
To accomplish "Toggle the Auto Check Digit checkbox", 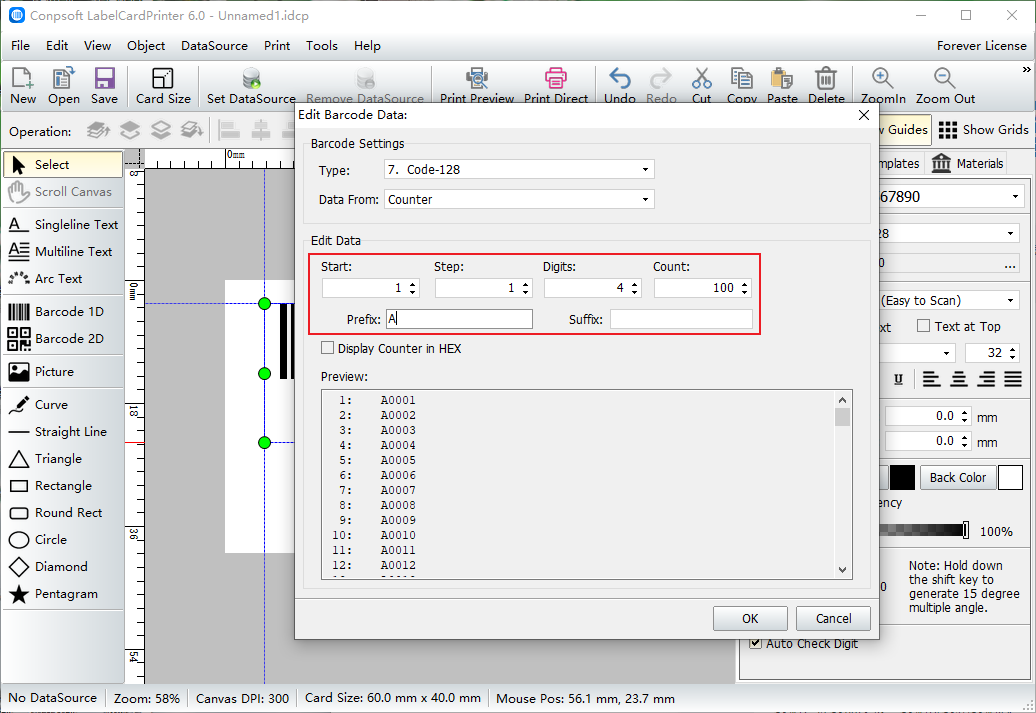I will 756,643.
